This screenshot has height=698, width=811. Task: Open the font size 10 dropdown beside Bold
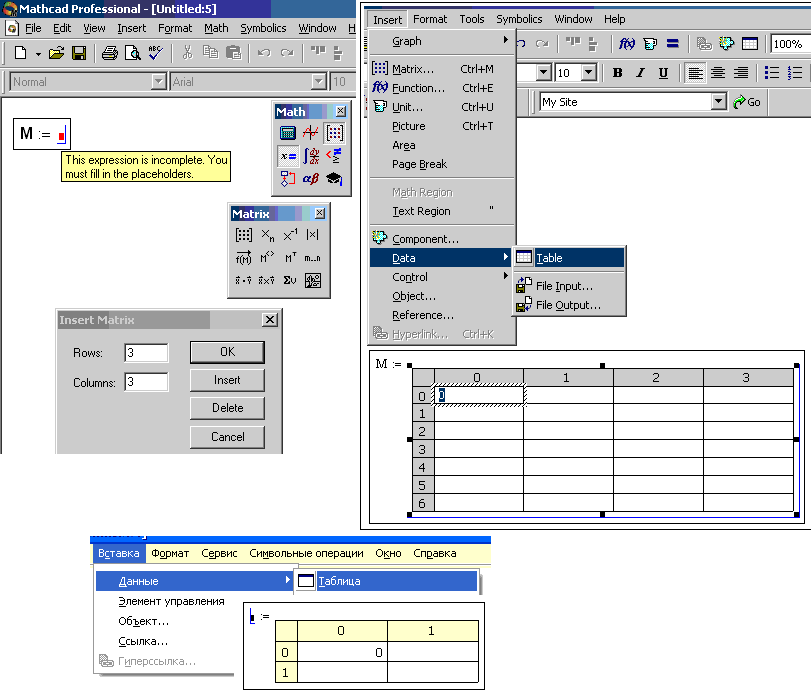click(589, 73)
